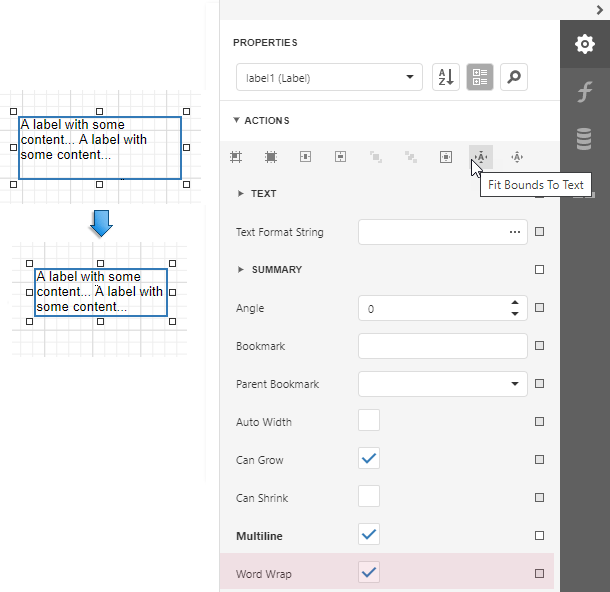Collapse the right panel with the chevron
The image size is (610, 592).
pyautogui.click(x=599, y=10)
